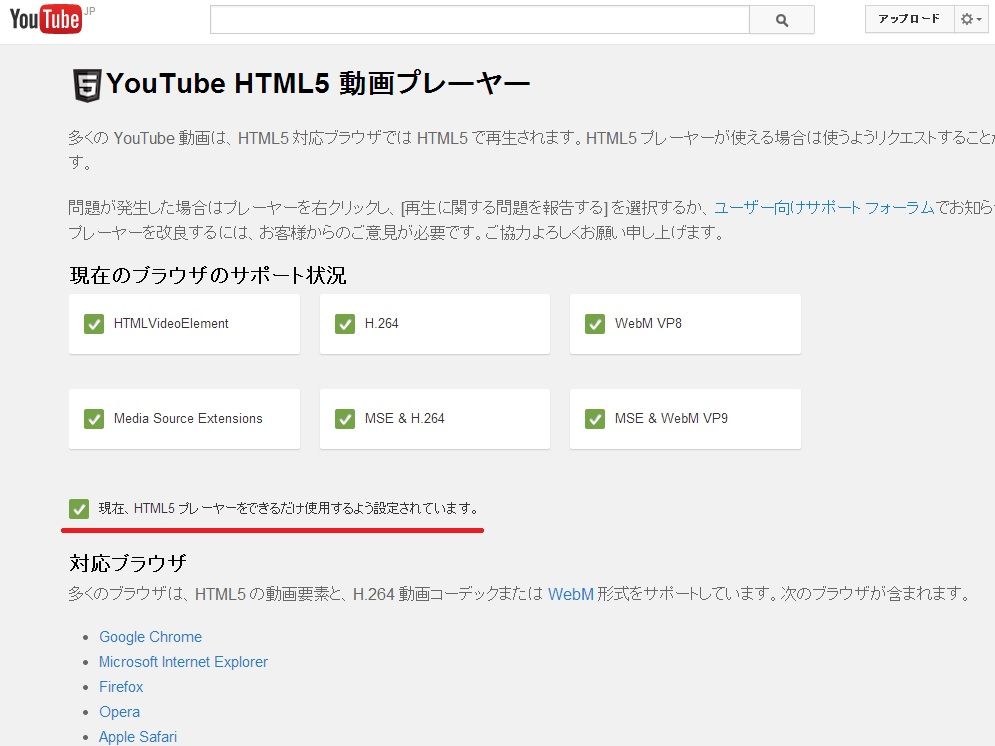Click the MSE & WebM VP9 label
Screen dimensions: 995x746
pyautogui.click(x=671, y=419)
